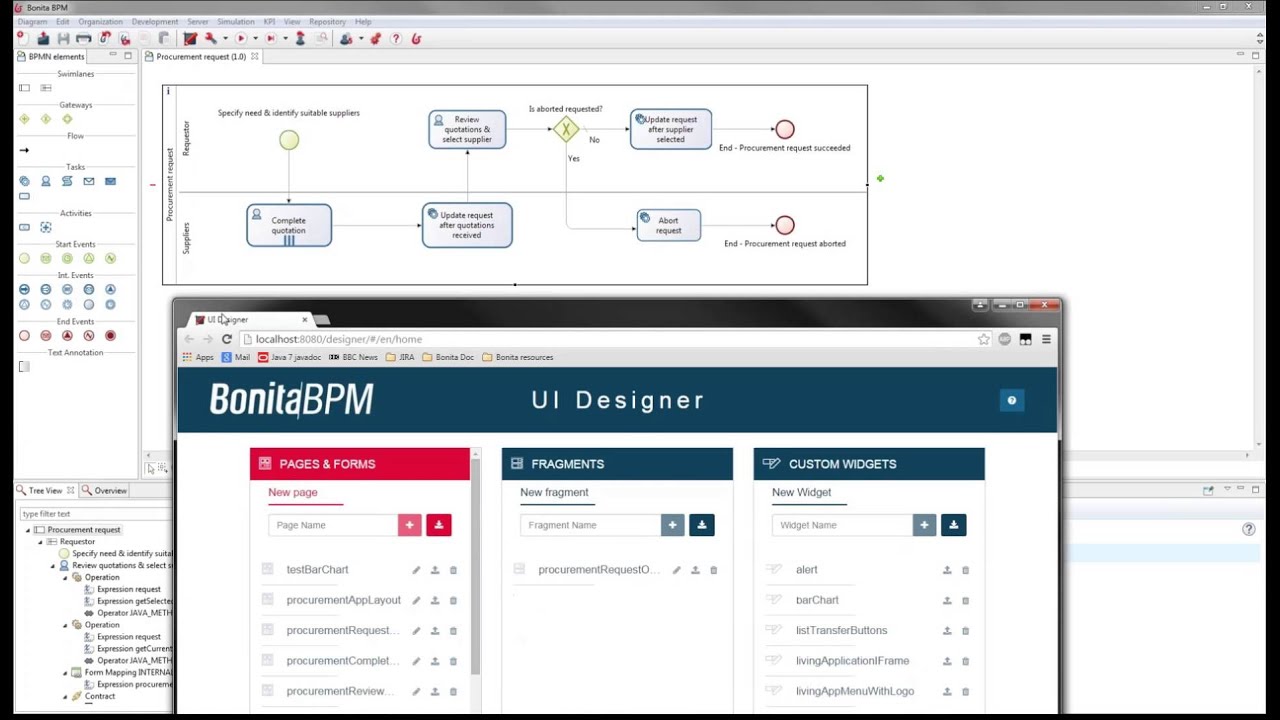This screenshot has width=1280, height=720.
Task: Open dropdown arrow next to Debug button
Action: pyautogui.click(x=285, y=39)
